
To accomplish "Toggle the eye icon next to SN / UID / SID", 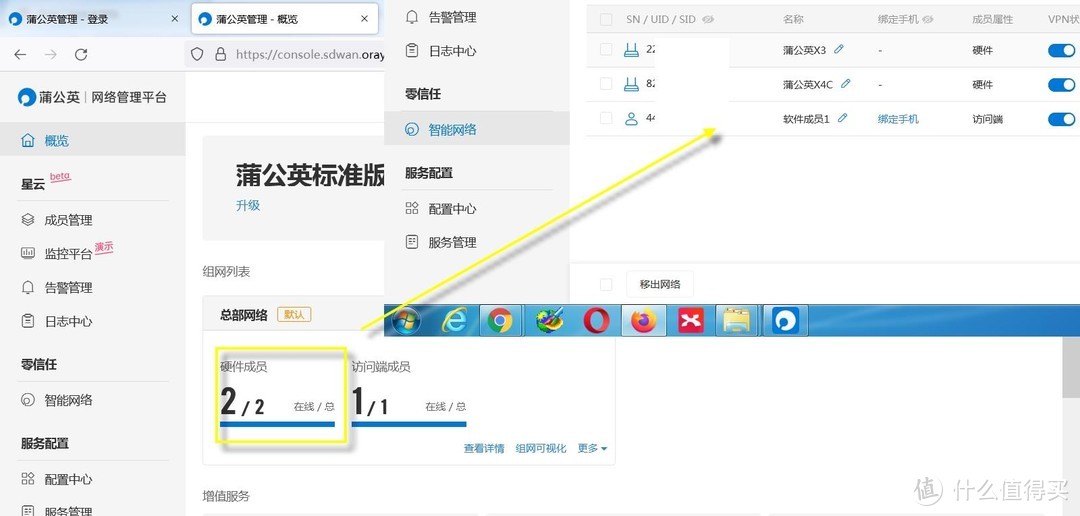I will pos(708,20).
